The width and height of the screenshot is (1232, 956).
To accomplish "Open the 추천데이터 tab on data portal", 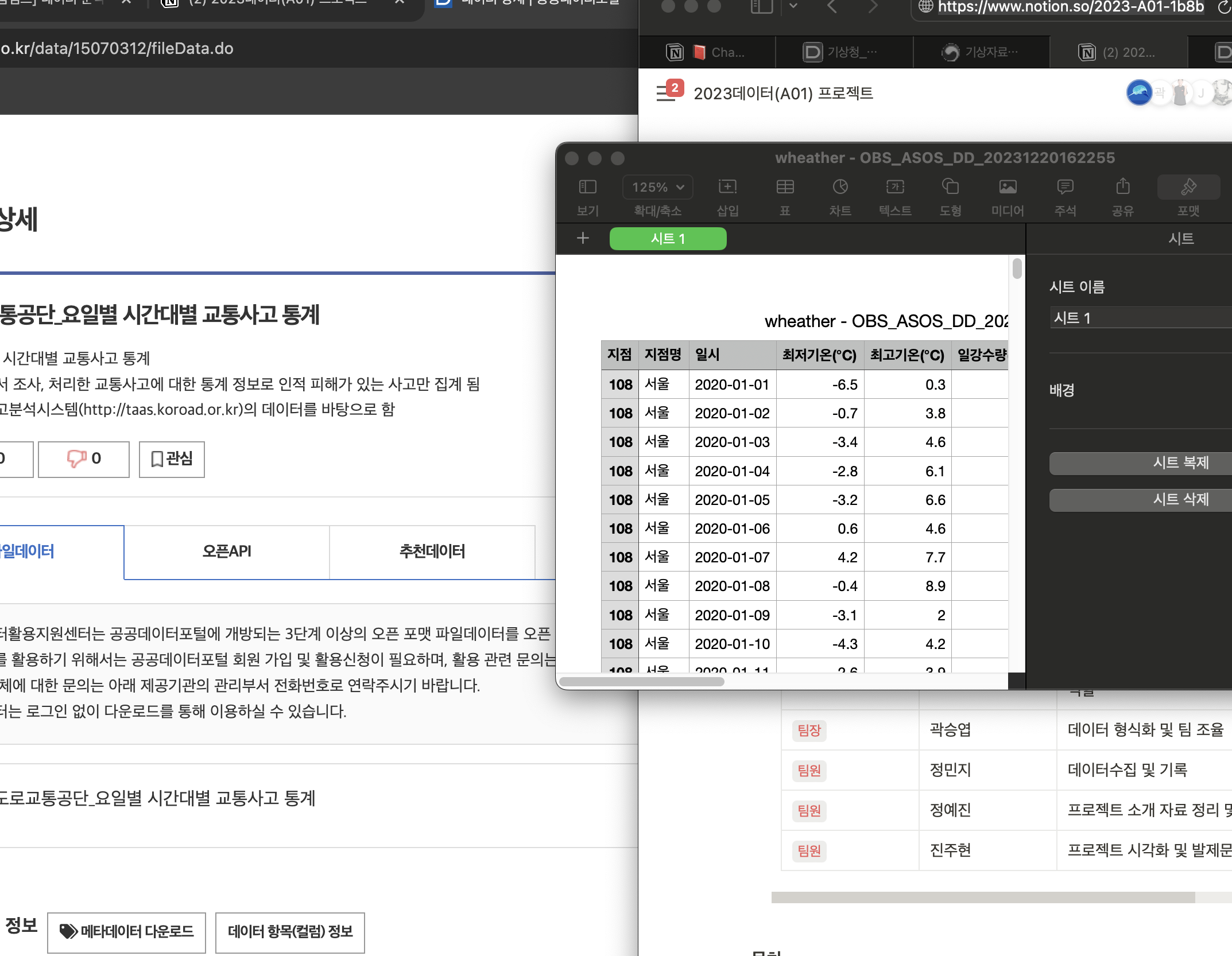I will click(x=432, y=552).
